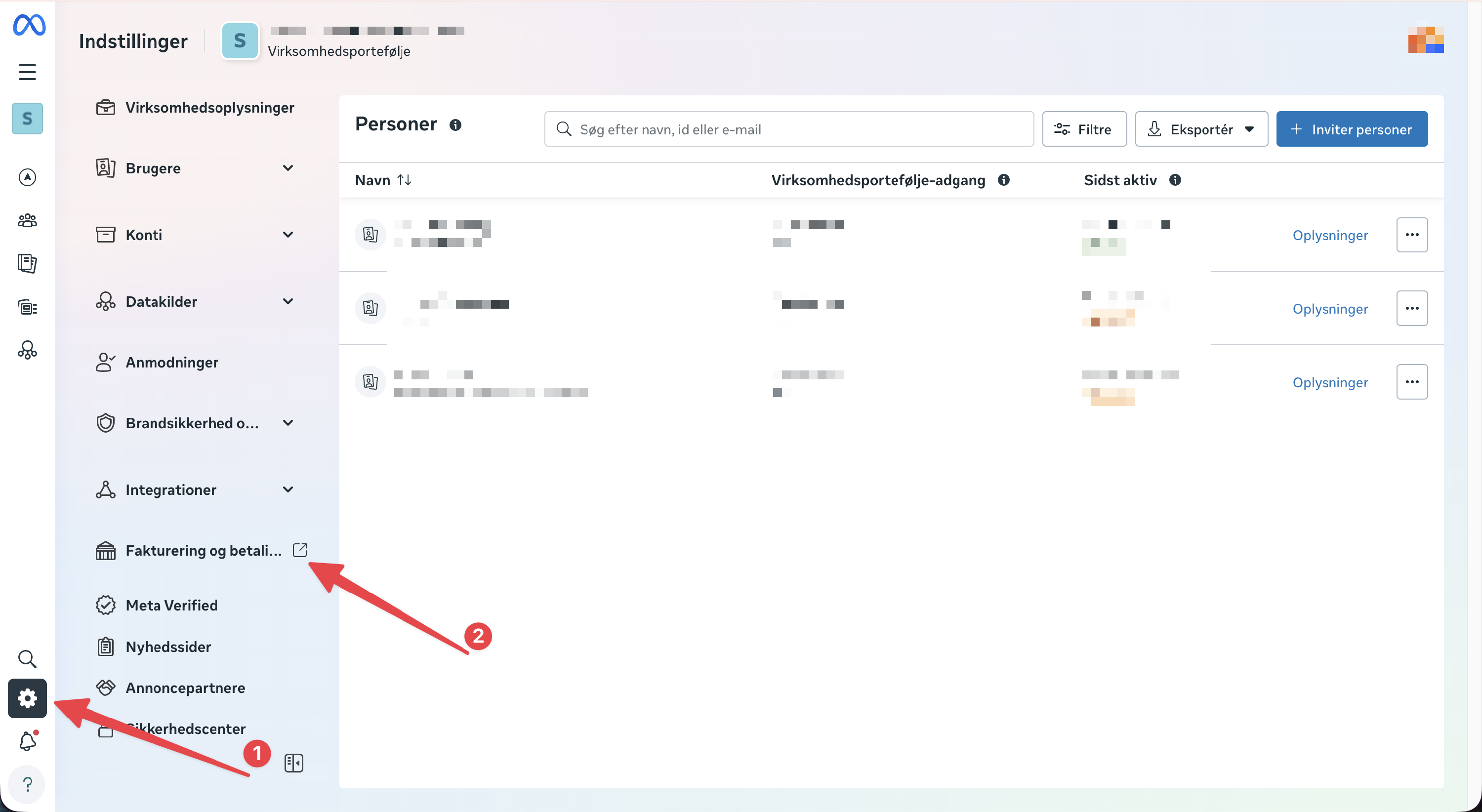The image size is (1482, 812).
Task: Open the settings gear icon
Action: coord(27,698)
